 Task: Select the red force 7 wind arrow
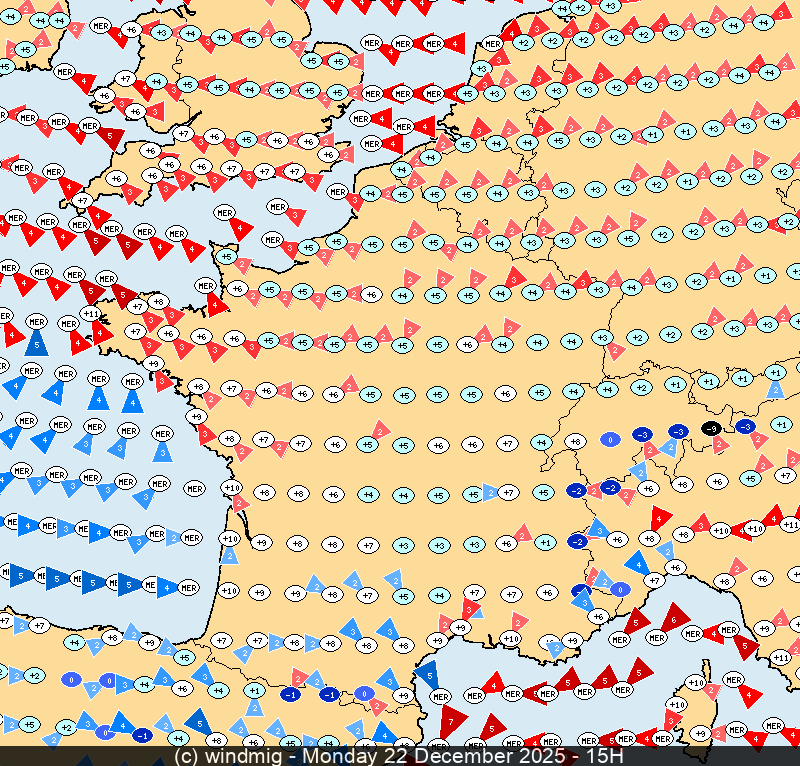tap(452, 720)
